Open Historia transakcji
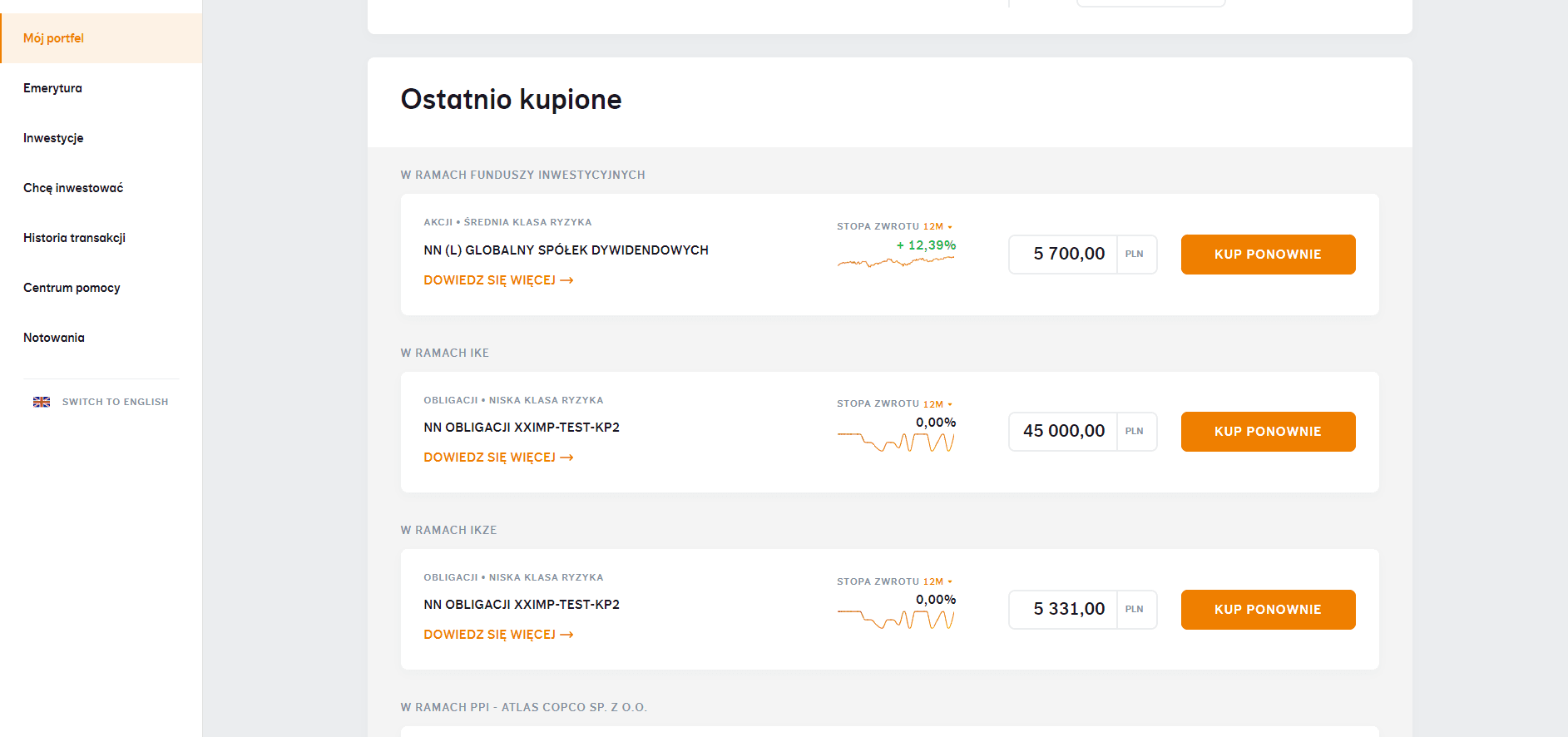Viewport: 1568px width, 737px height. click(74, 238)
